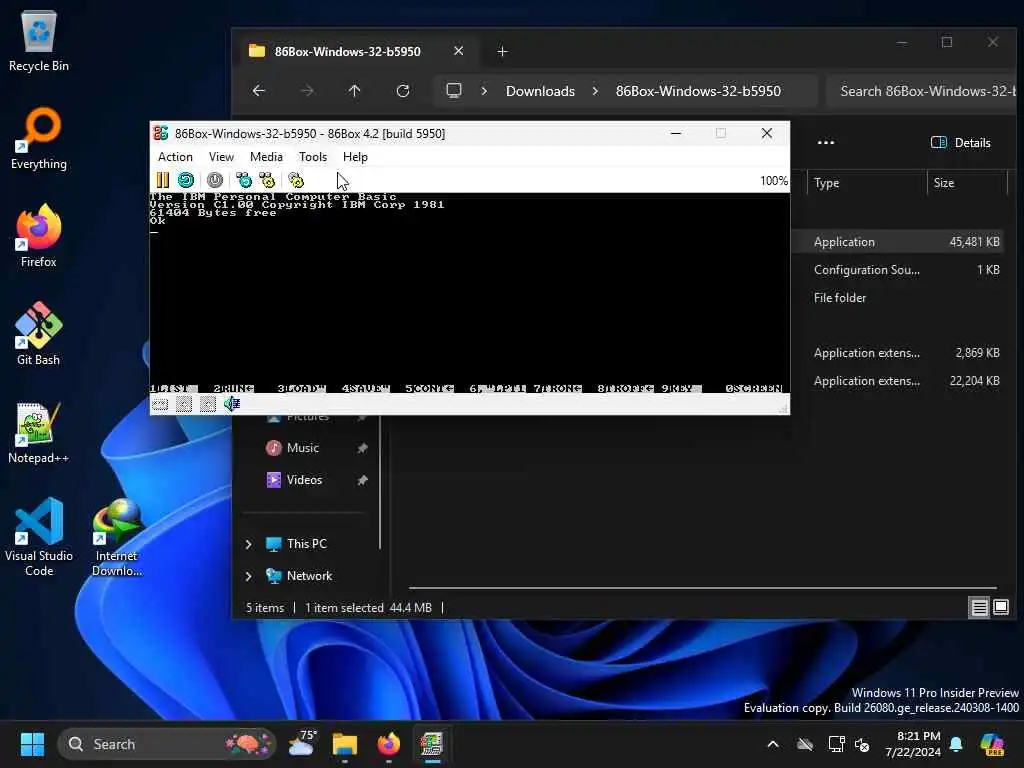
Task: Click the cassette icon in 86Box status bar
Action: click(x=160, y=405)
